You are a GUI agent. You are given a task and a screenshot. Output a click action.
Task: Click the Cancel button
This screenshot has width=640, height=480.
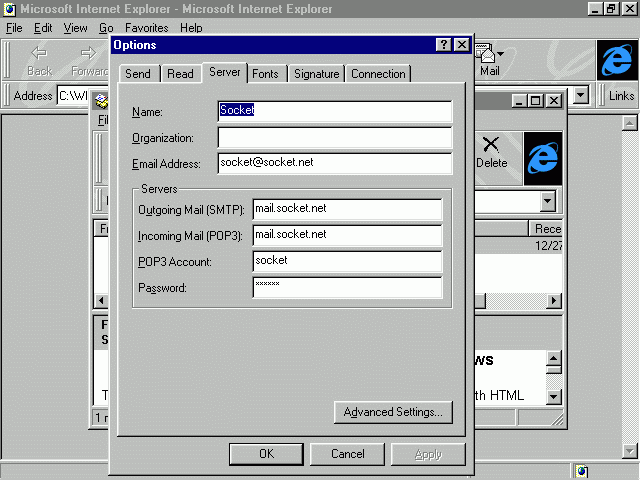[x=347, y=454]
